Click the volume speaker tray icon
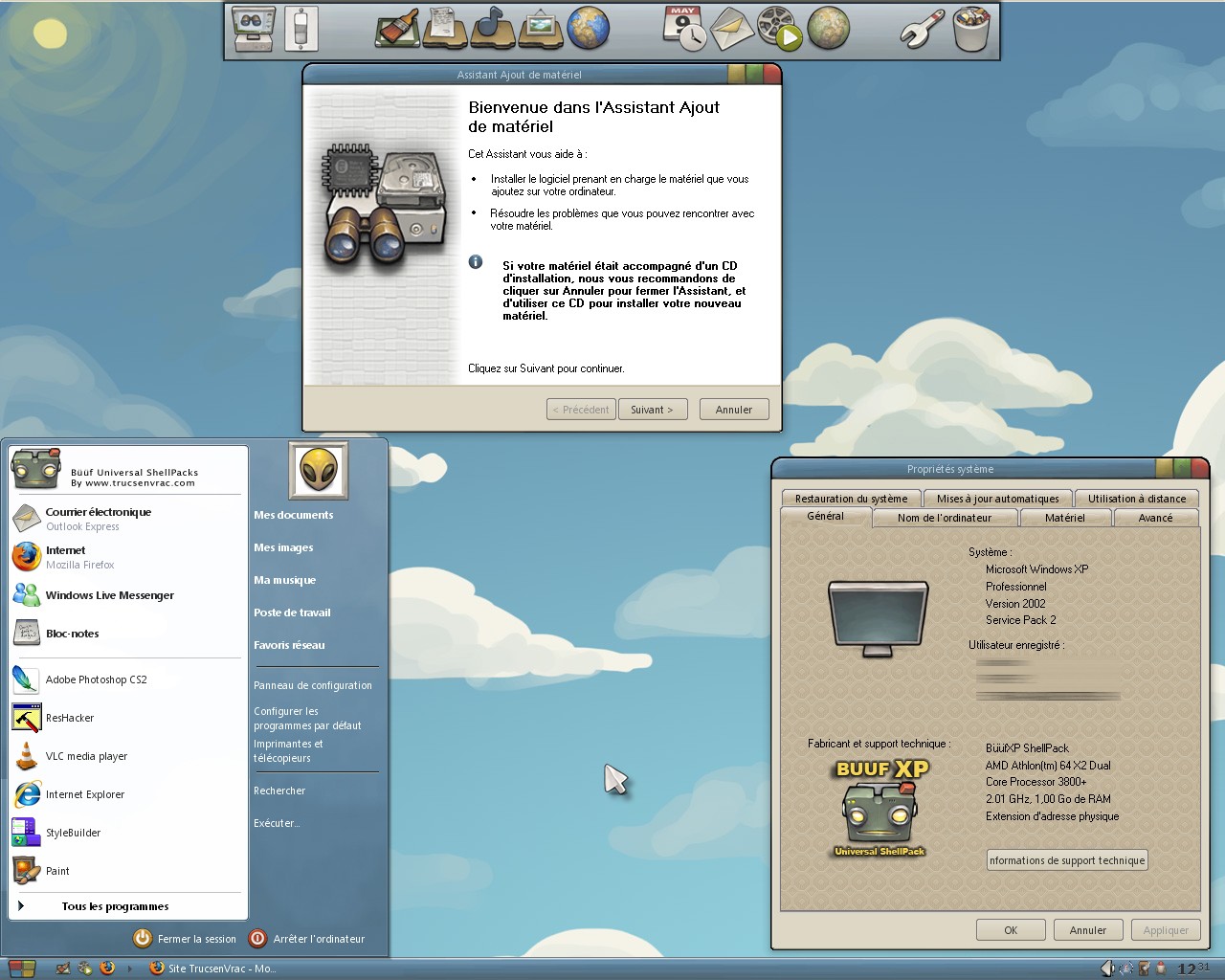The image size is (1225, 980). (1107, 969)
